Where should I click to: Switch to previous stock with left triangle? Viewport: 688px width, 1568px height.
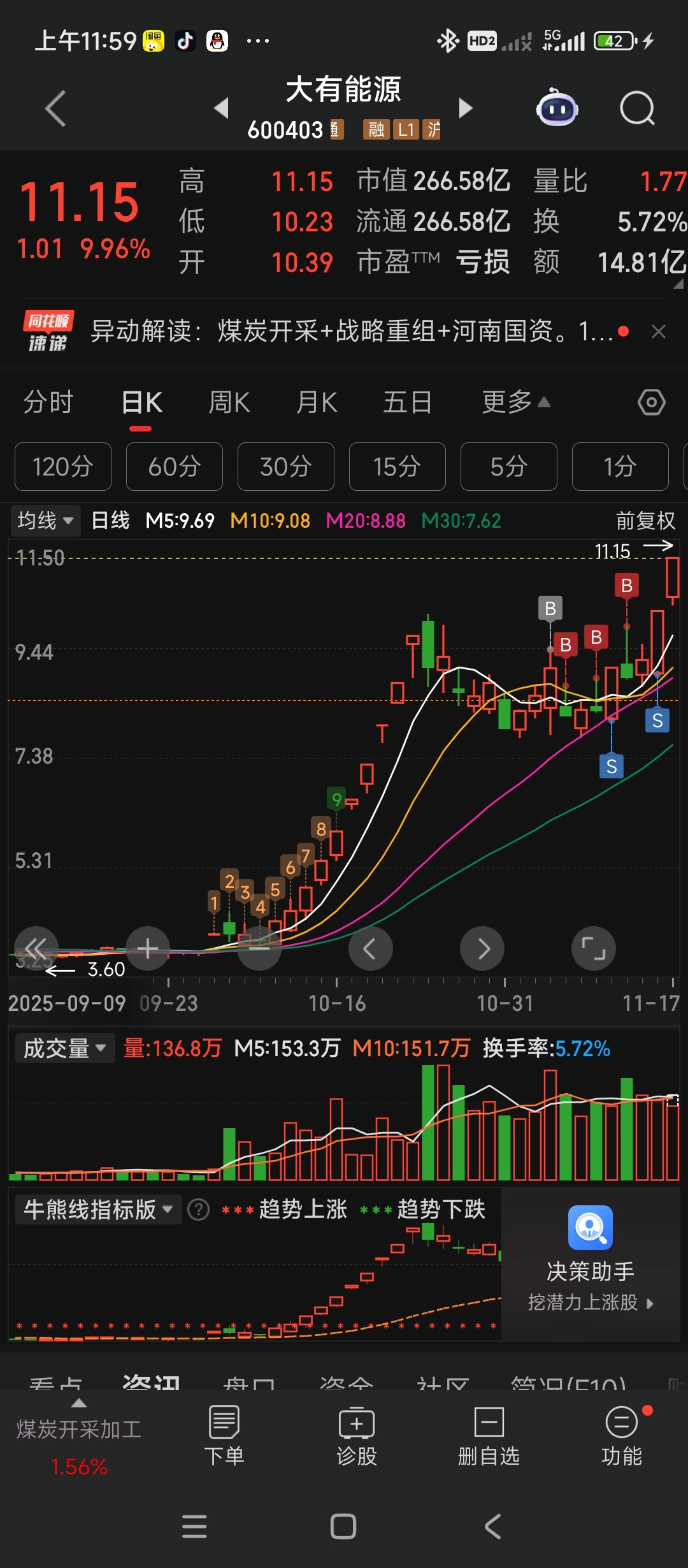[x=221, y=108]
